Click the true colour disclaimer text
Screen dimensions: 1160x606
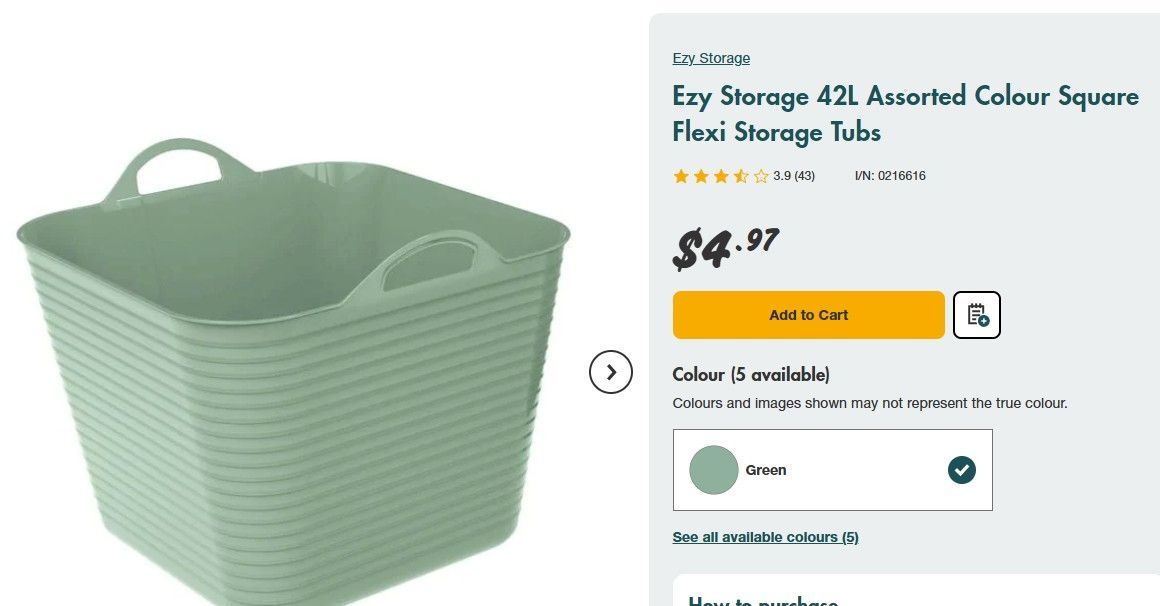point(870,404)
